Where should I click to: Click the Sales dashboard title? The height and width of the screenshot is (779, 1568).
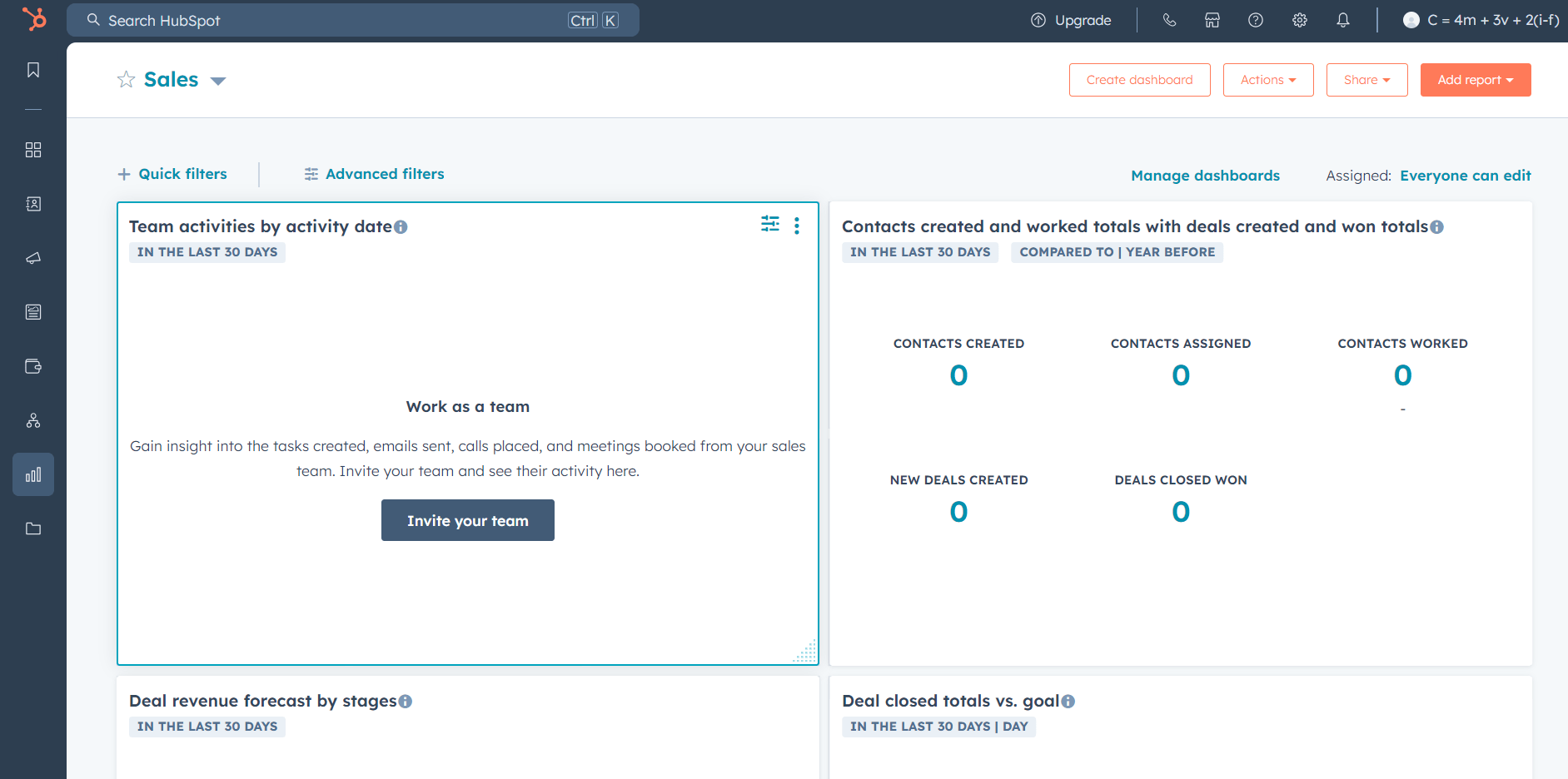point(172,79)
